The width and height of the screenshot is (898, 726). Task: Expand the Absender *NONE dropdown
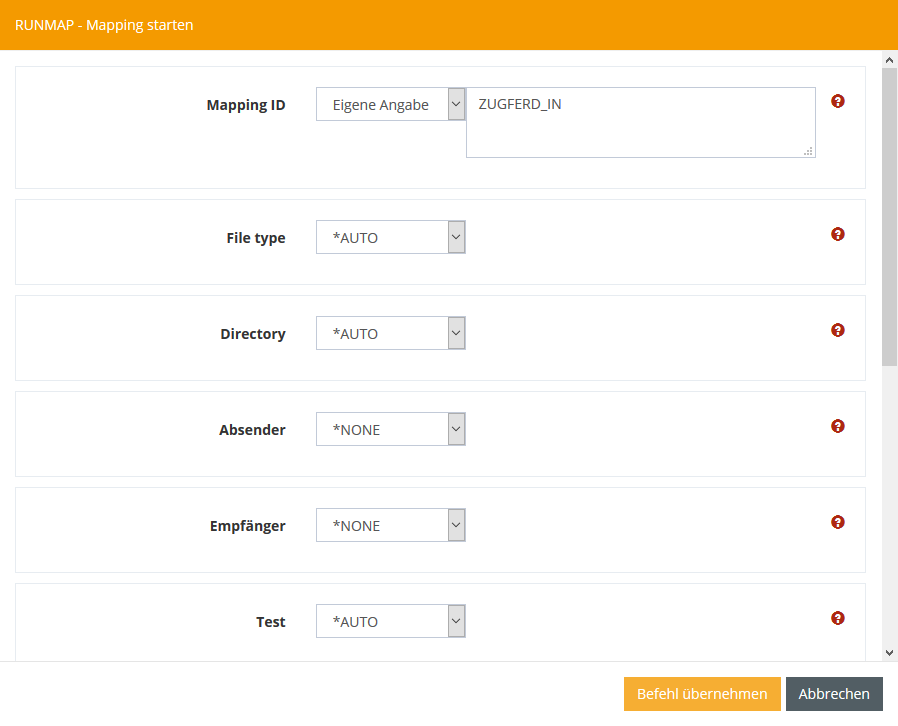390,430
